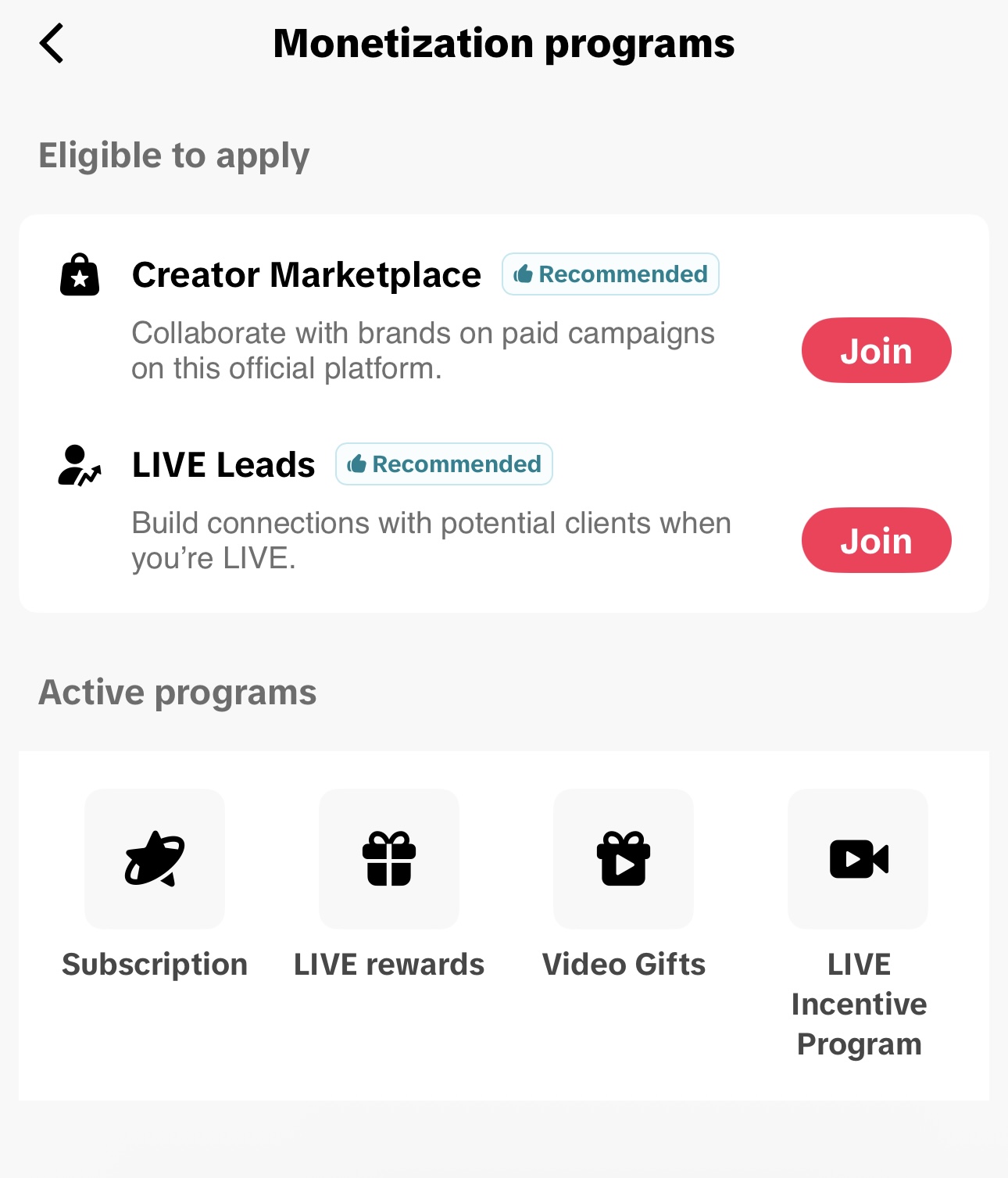
Task: Tap the Subscription label
Action: click(155, 965)
